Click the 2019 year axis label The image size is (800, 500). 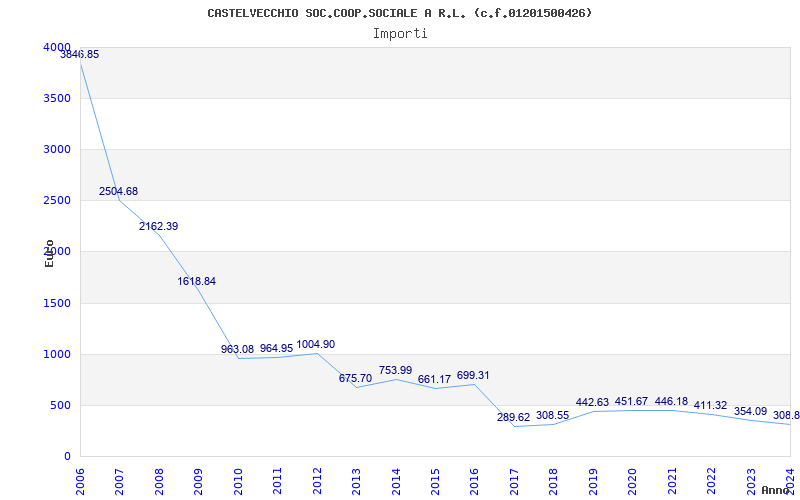click(593, 482)
